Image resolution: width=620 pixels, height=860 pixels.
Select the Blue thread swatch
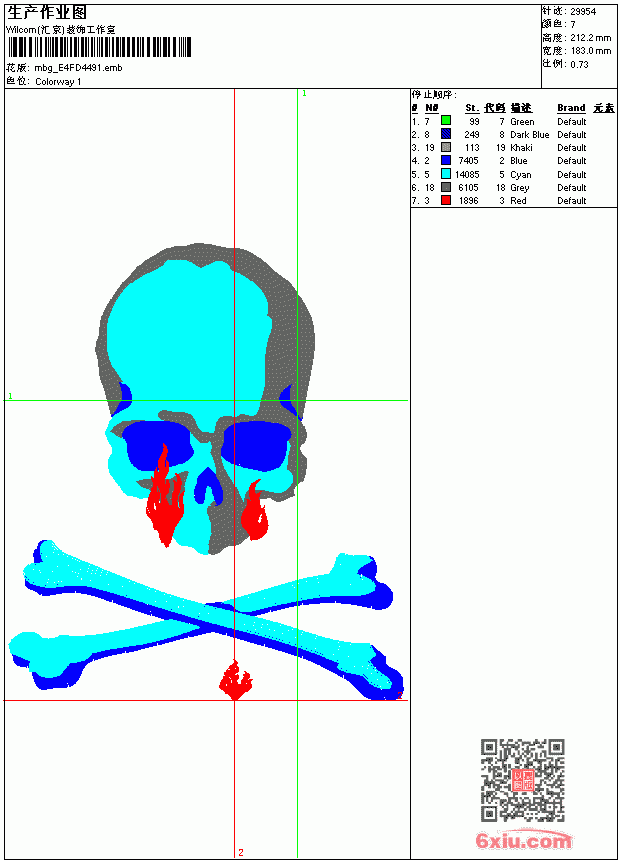(x=446, y=160)
